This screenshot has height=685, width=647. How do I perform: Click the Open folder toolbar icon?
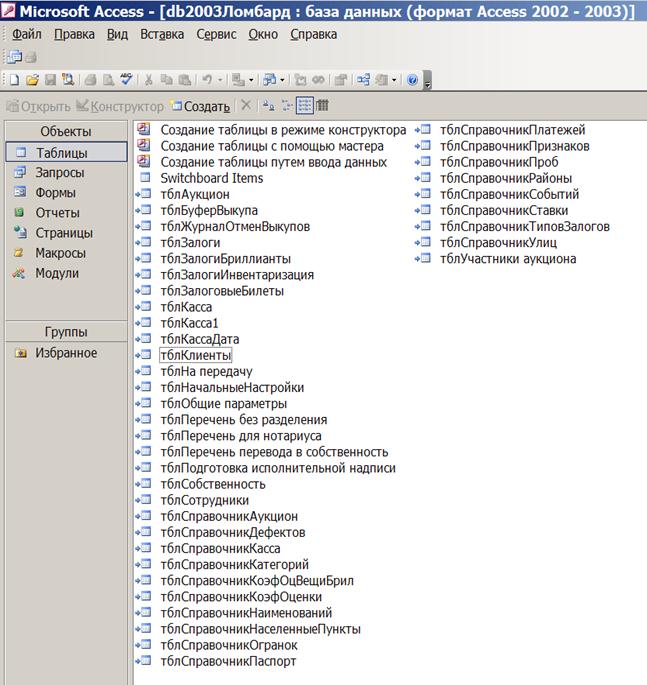point(32,80)
